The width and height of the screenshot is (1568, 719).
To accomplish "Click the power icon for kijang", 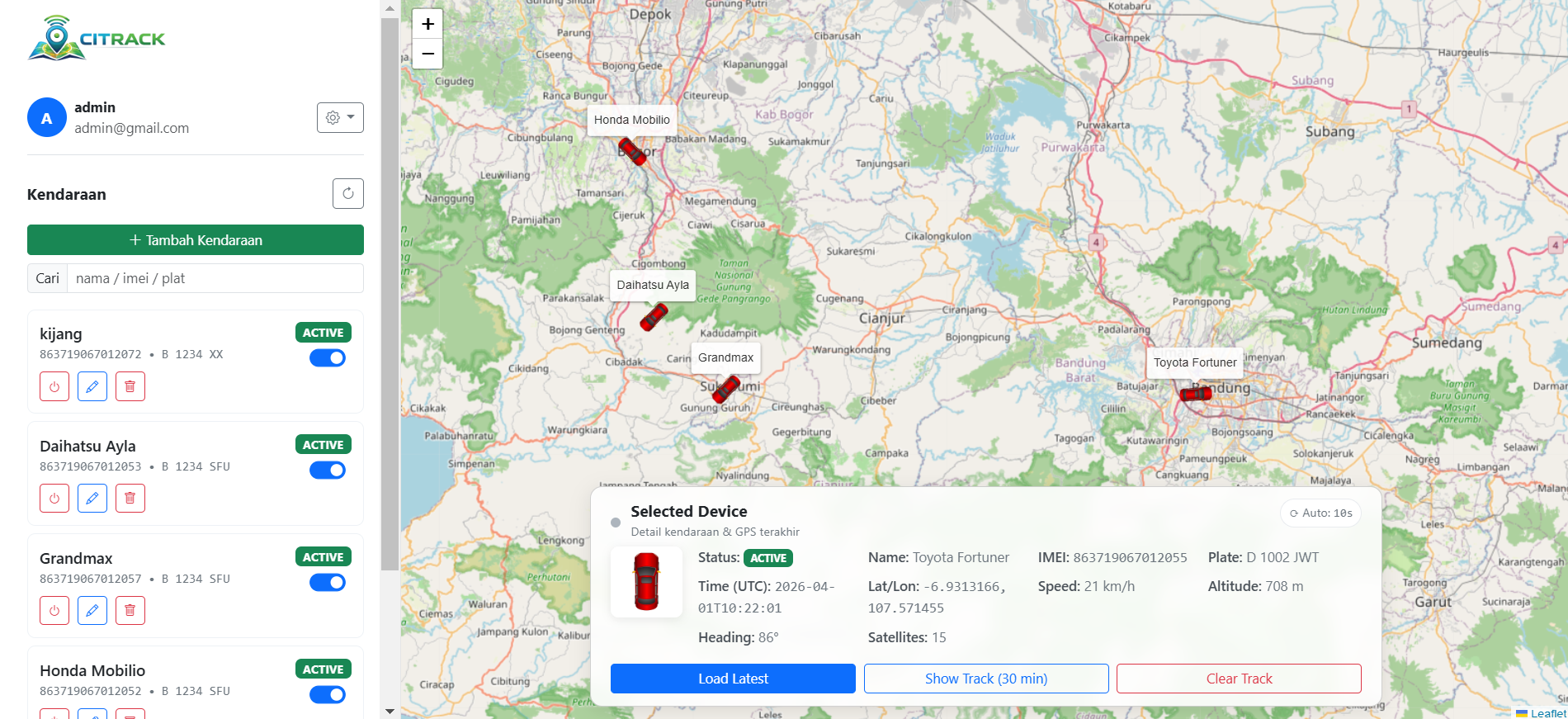I will coord(54,386).
